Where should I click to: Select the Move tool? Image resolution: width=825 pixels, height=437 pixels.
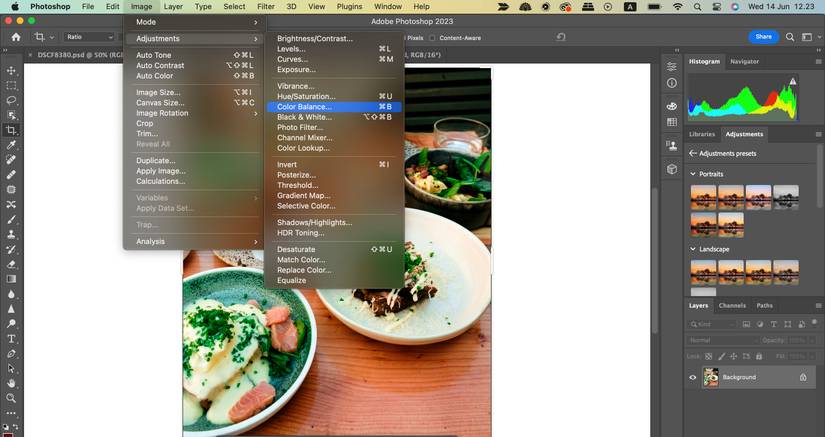pyautogui.click(x=11, y=70)
